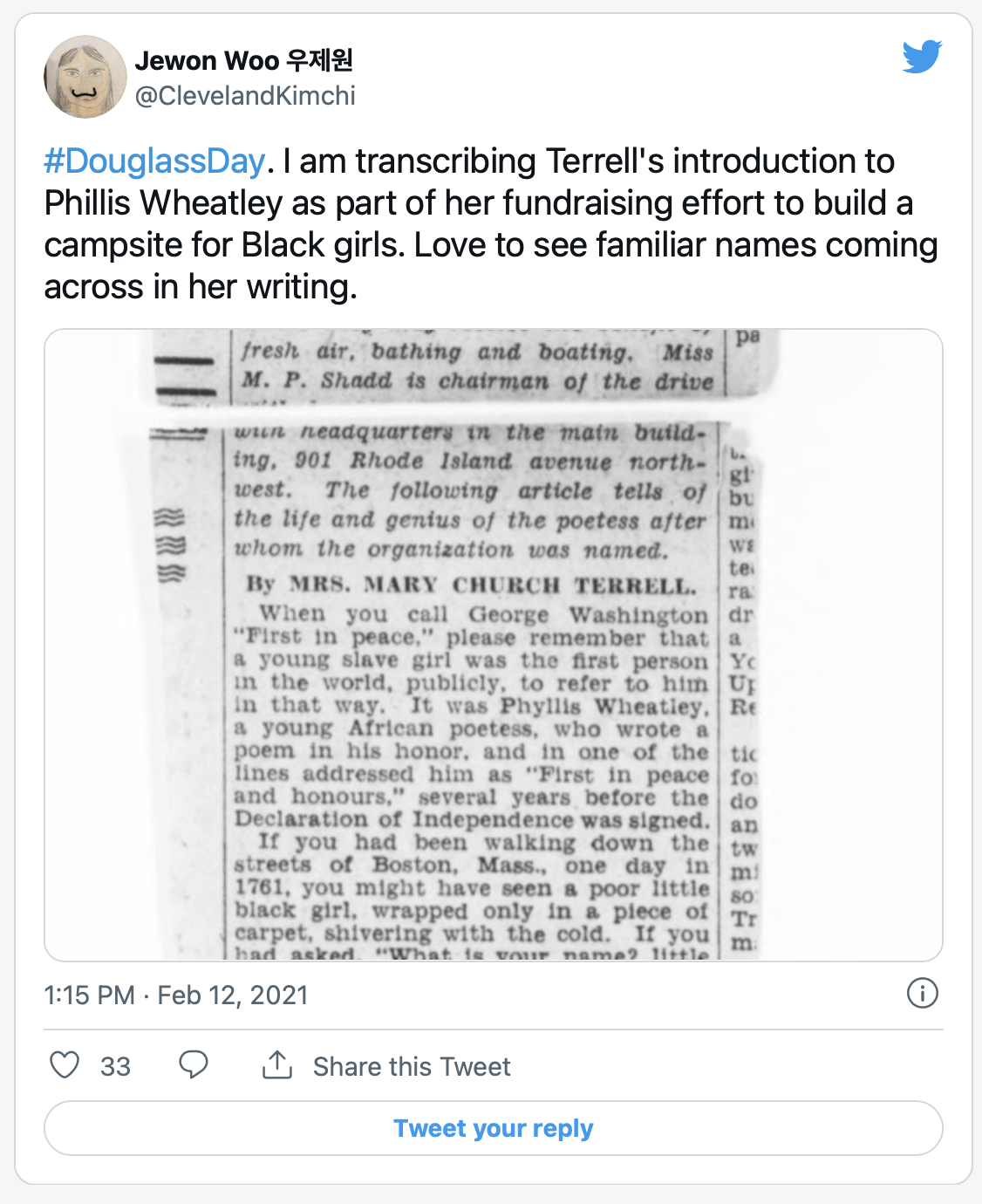The height and width of the screenshot is (1204, 982).
Task: Click the Share this Tweet label
Action: coord(412,1066)
